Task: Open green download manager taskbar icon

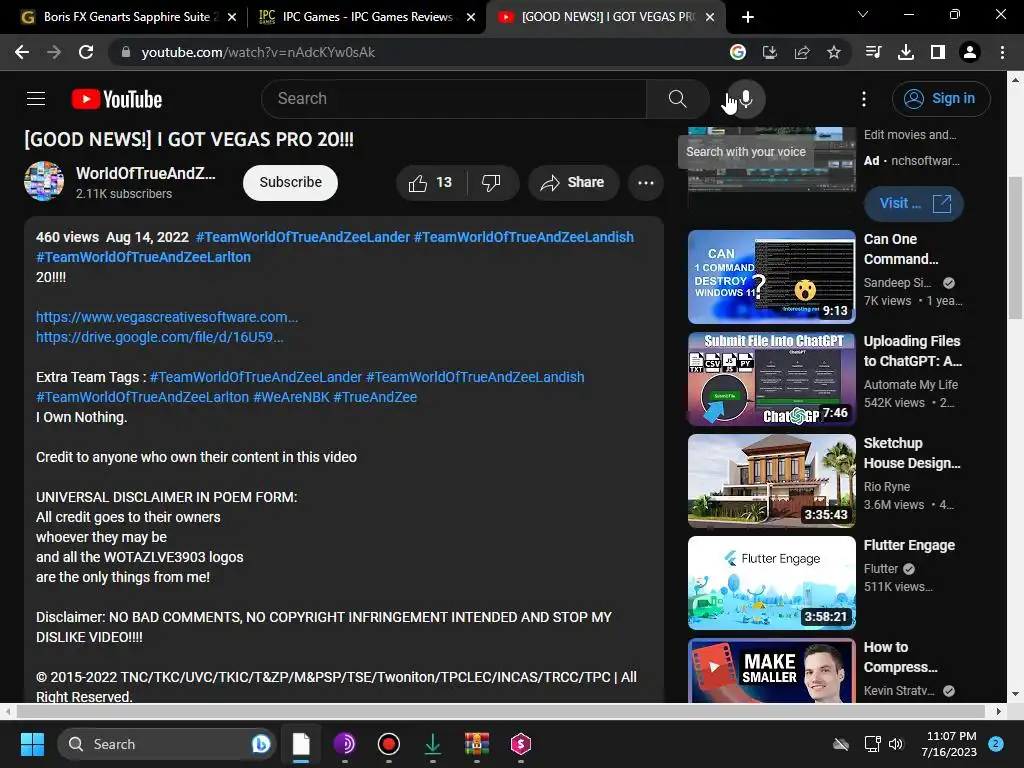Action: point(432,744)
